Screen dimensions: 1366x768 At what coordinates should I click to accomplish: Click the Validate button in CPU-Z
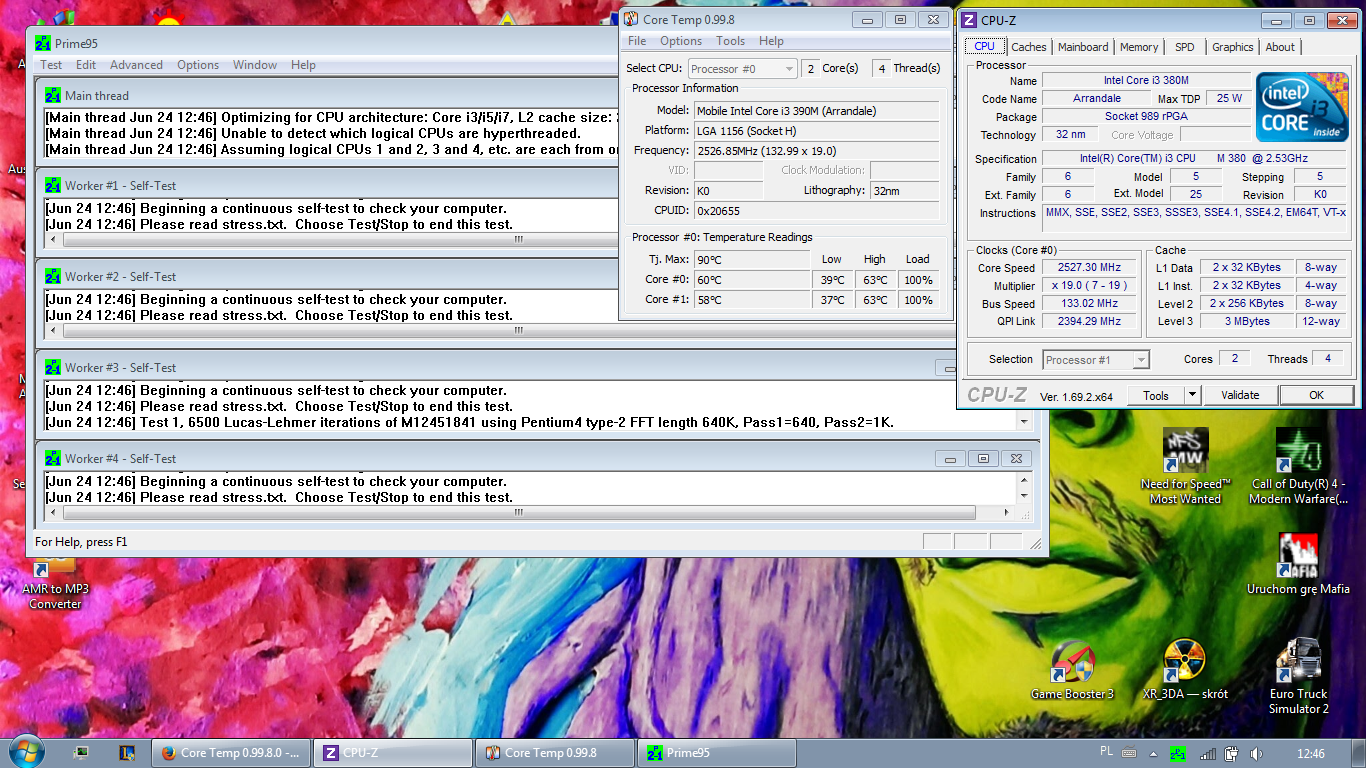point(1240,395)
